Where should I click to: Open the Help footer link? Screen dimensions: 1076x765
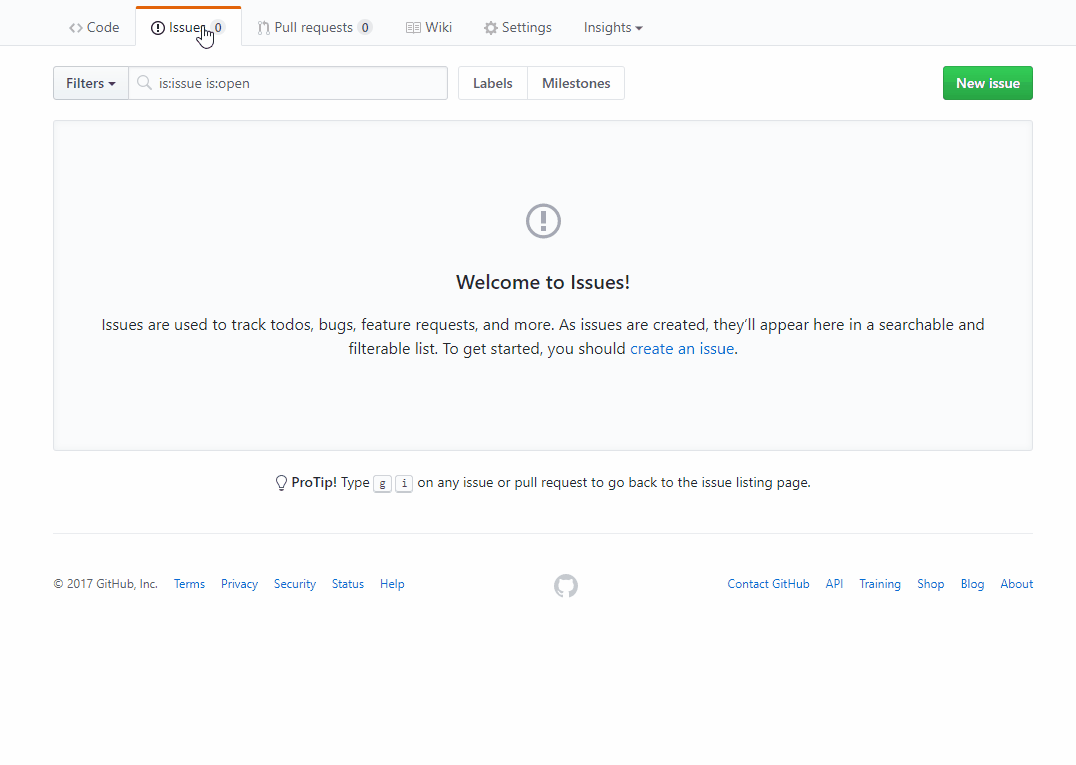point(393,584)
